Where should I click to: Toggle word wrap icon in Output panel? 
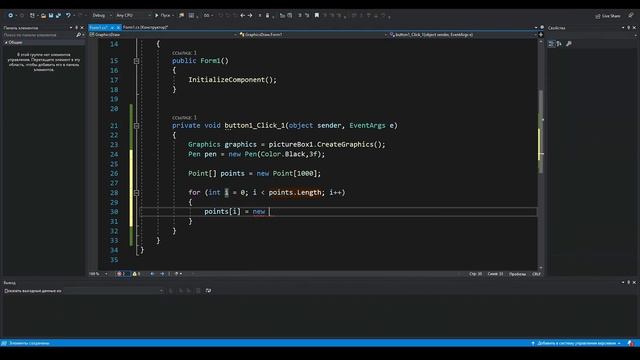pos(209,291)
